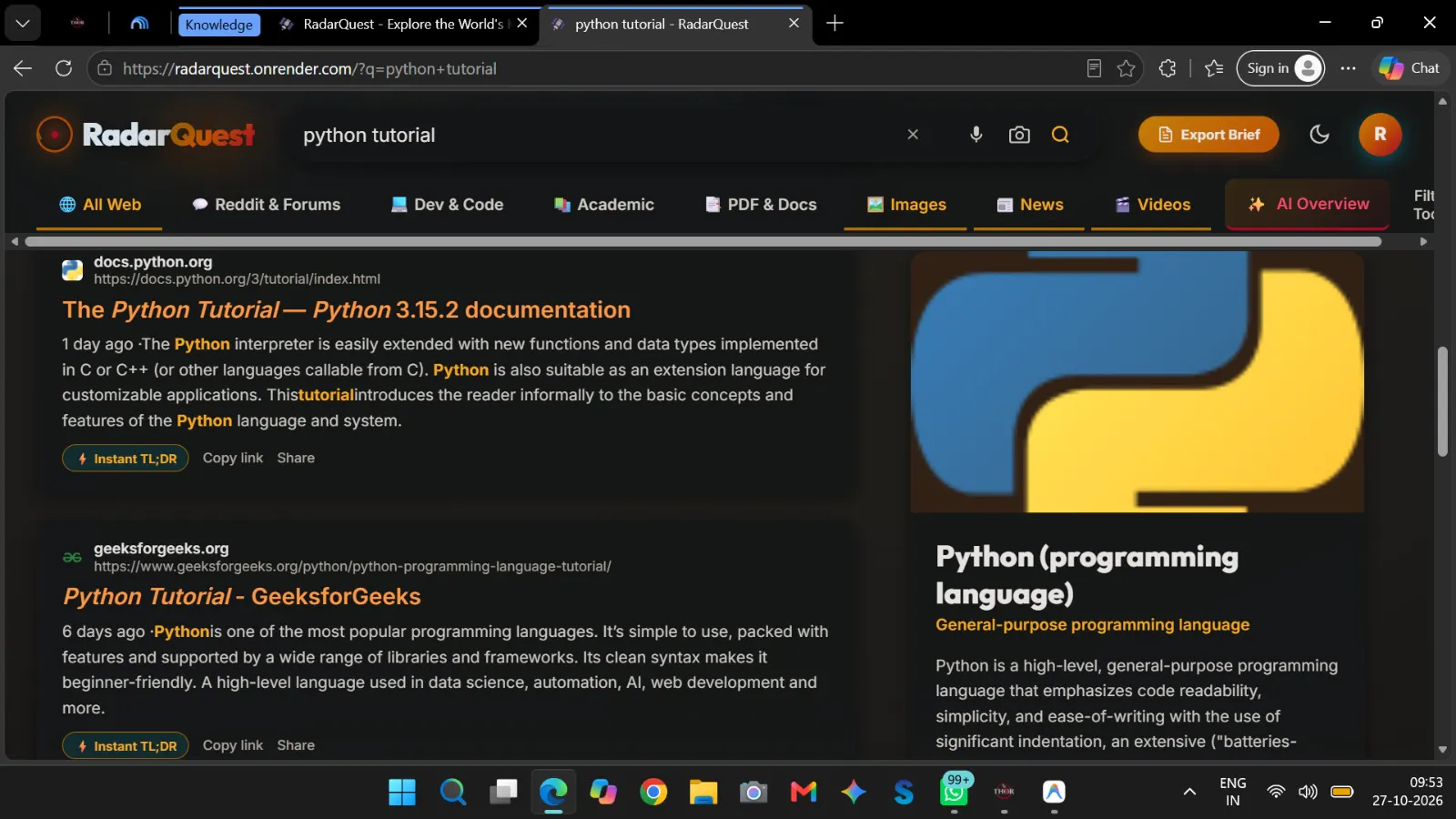Open the R profile avatar
Screen dimensions: 1456x819
[1380, 135]
